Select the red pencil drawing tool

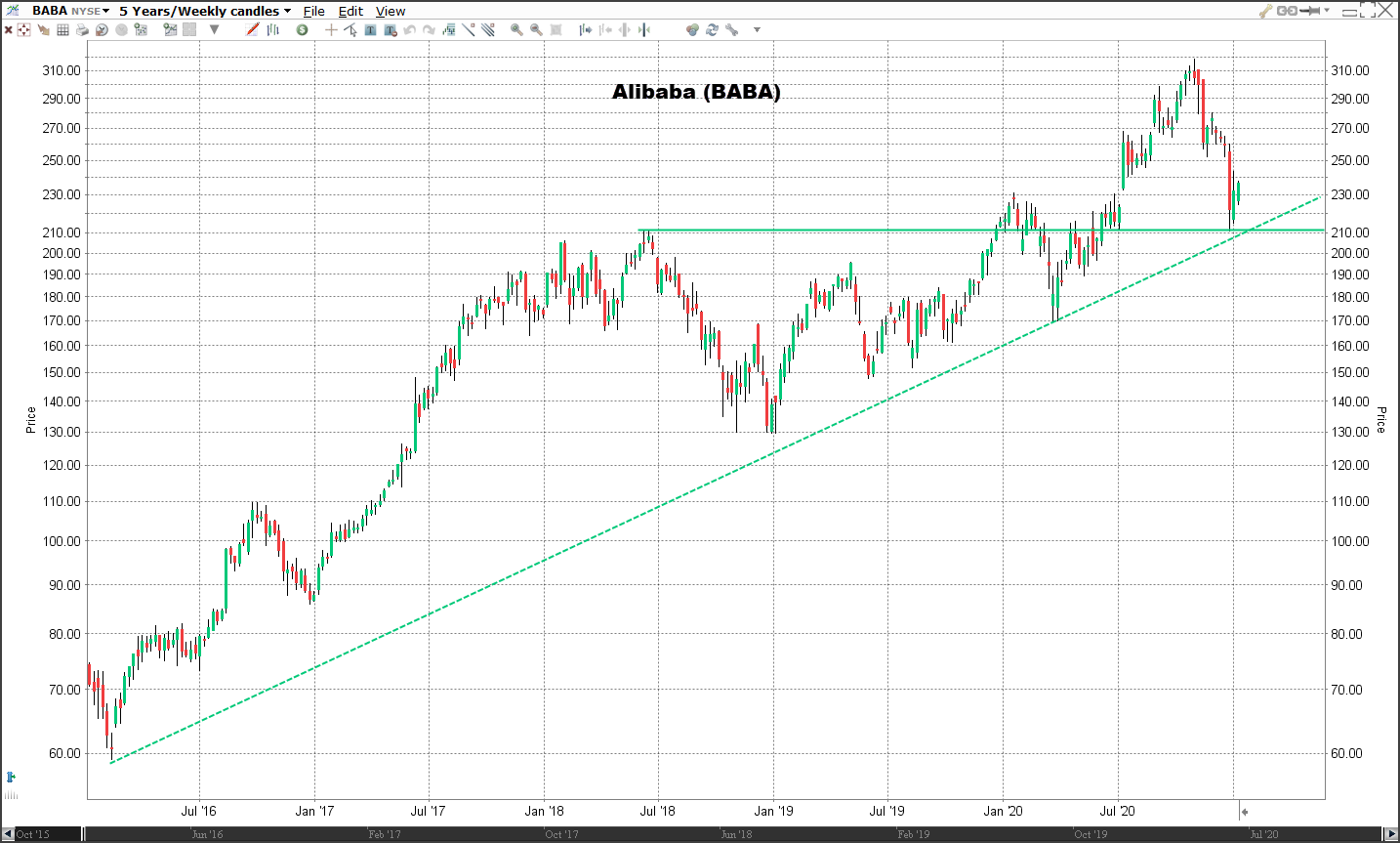(x=252, y=29)
